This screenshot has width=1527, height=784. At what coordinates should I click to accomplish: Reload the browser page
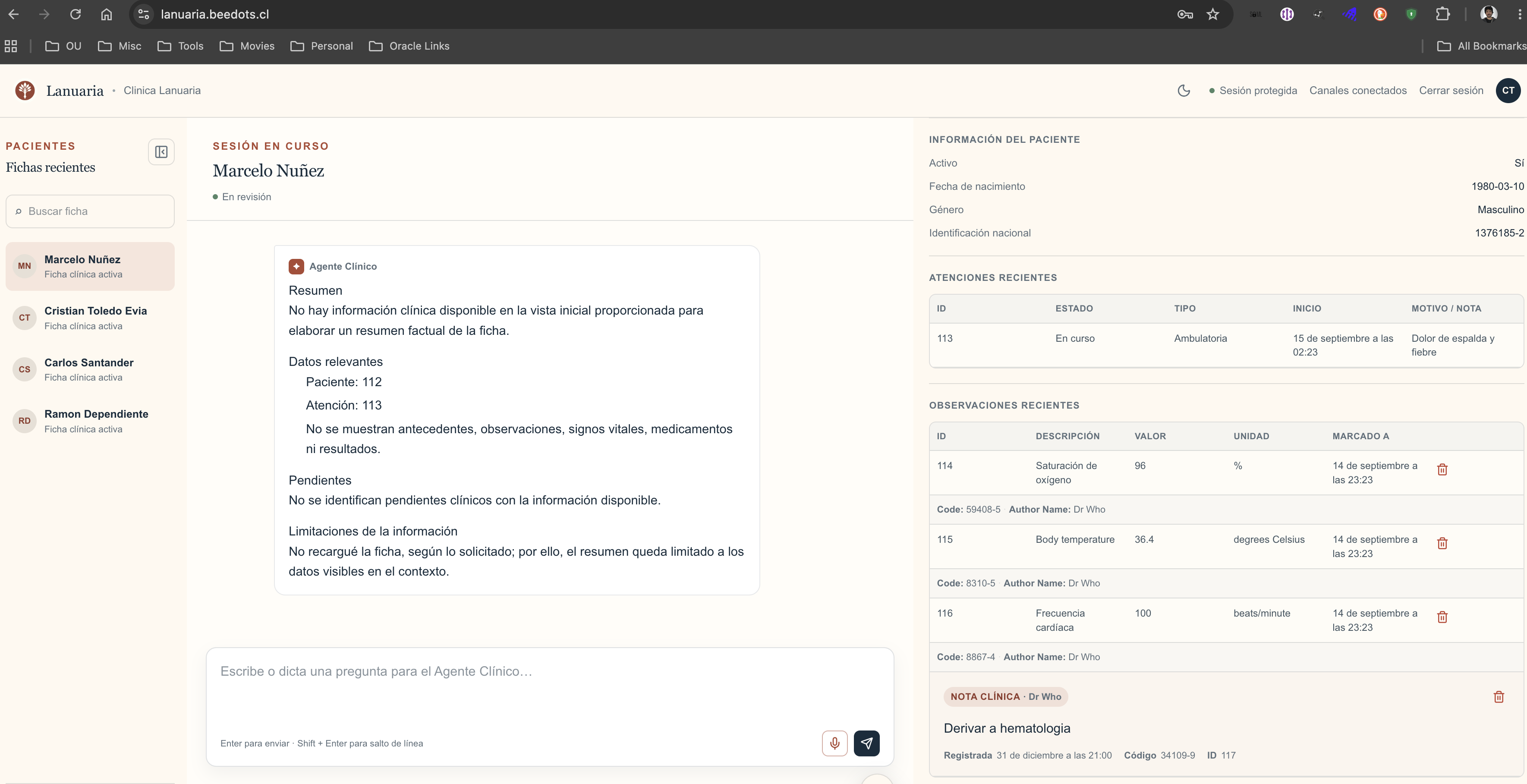tap(75, 14)
